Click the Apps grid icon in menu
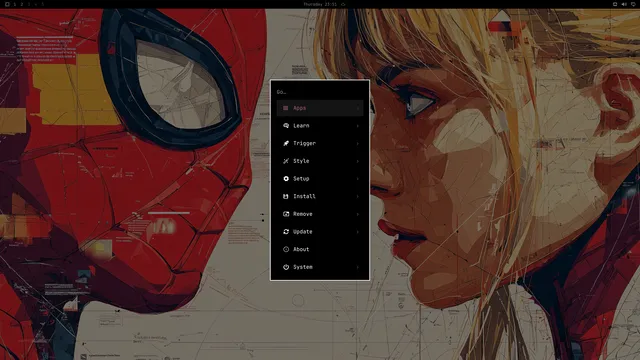This screenshot has width=640, height=360. point(286,108)
